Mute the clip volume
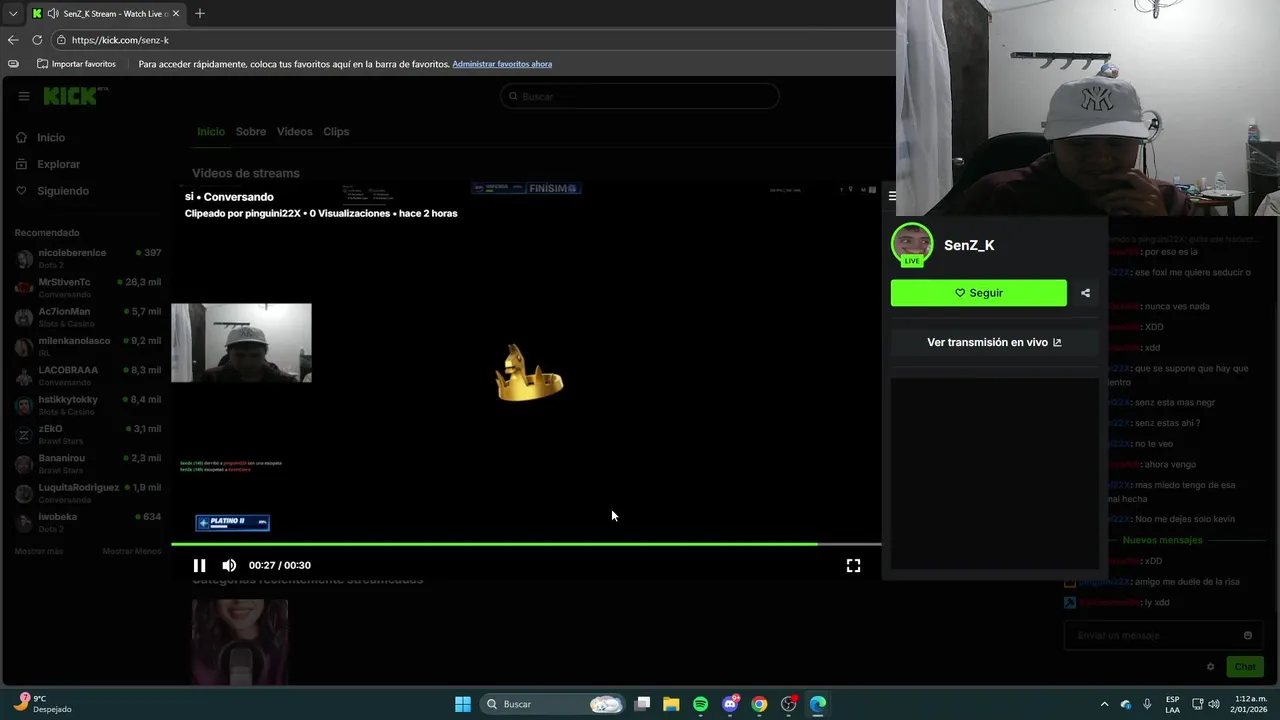This screenshot has height=720, width=1280. click(229, 565)
